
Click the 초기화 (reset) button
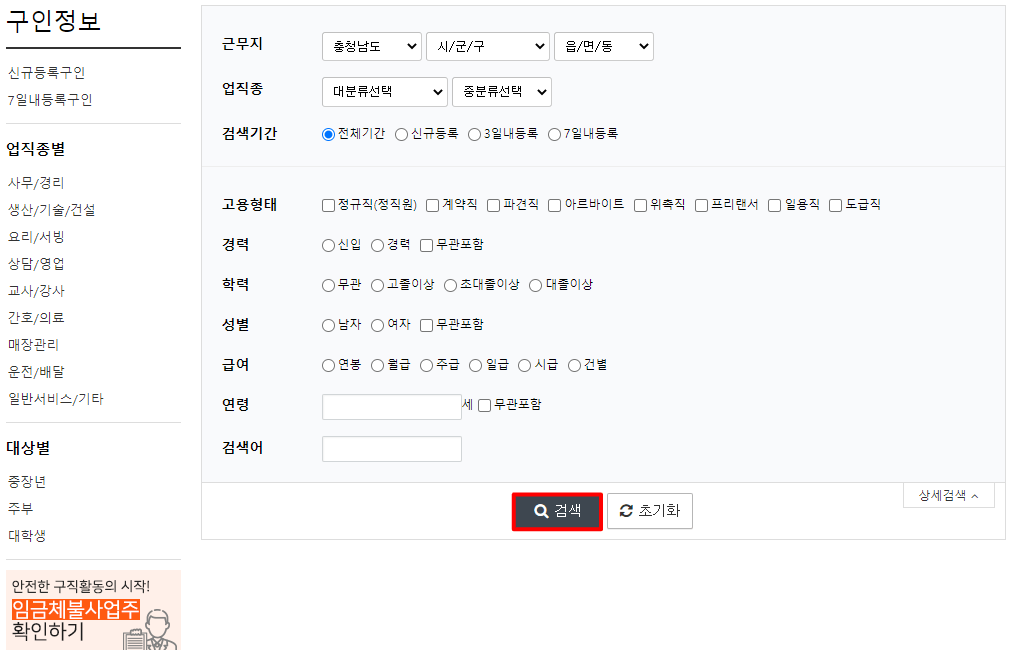pyautogui.click(x=649, y=511)
